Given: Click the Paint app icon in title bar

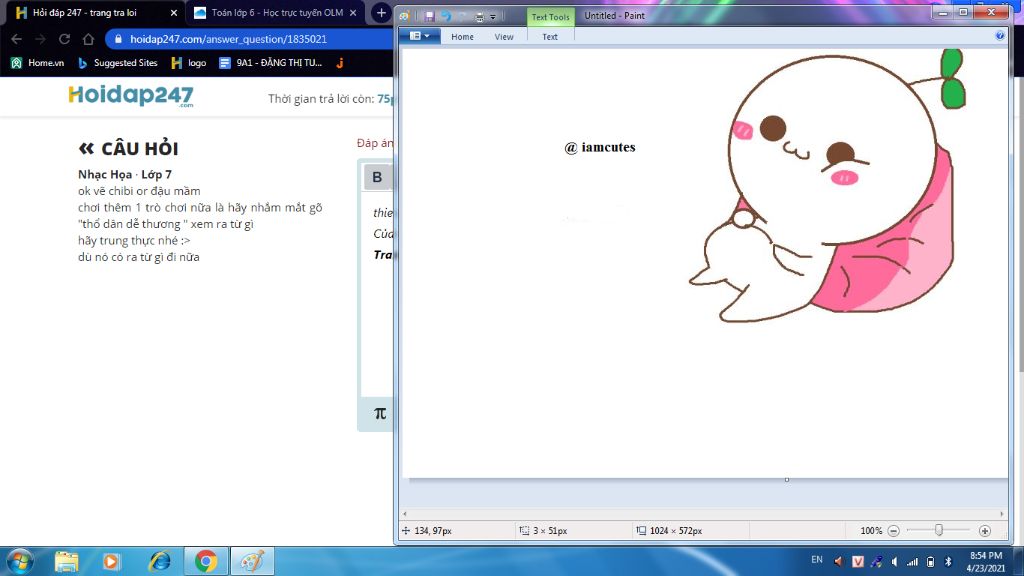Looking at the screenshot, I should (x=405, y=16).
